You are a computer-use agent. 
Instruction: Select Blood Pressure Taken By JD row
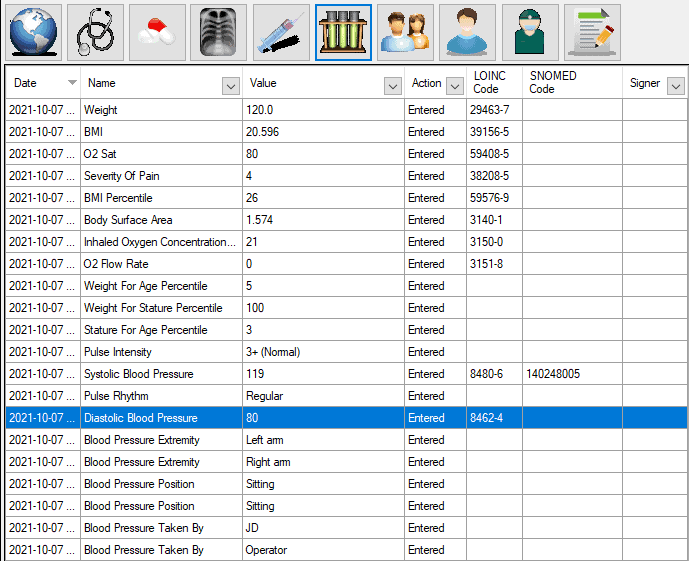pyautogui.click(x=347, y=528)
